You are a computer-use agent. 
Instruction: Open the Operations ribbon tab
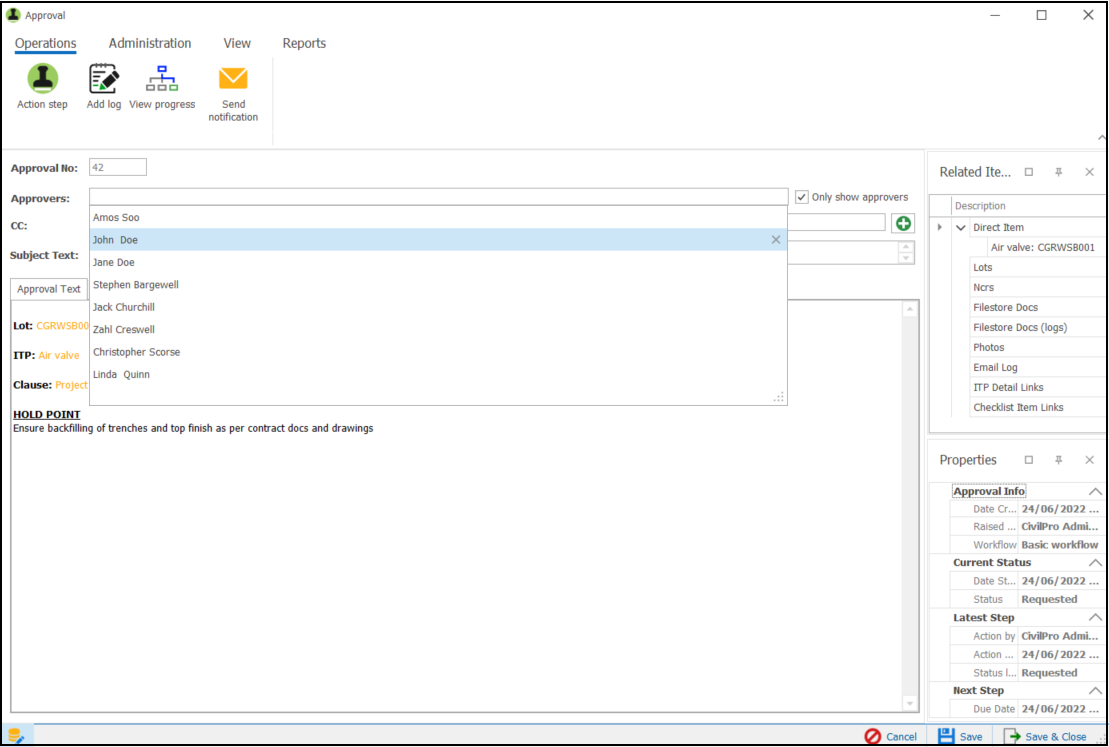45,43
